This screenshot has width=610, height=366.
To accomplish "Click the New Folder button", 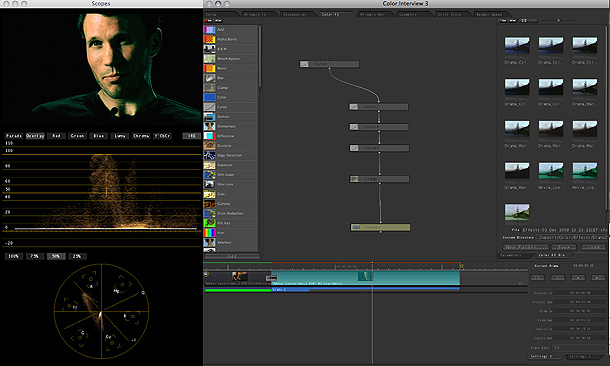I will tap(526, 247).
